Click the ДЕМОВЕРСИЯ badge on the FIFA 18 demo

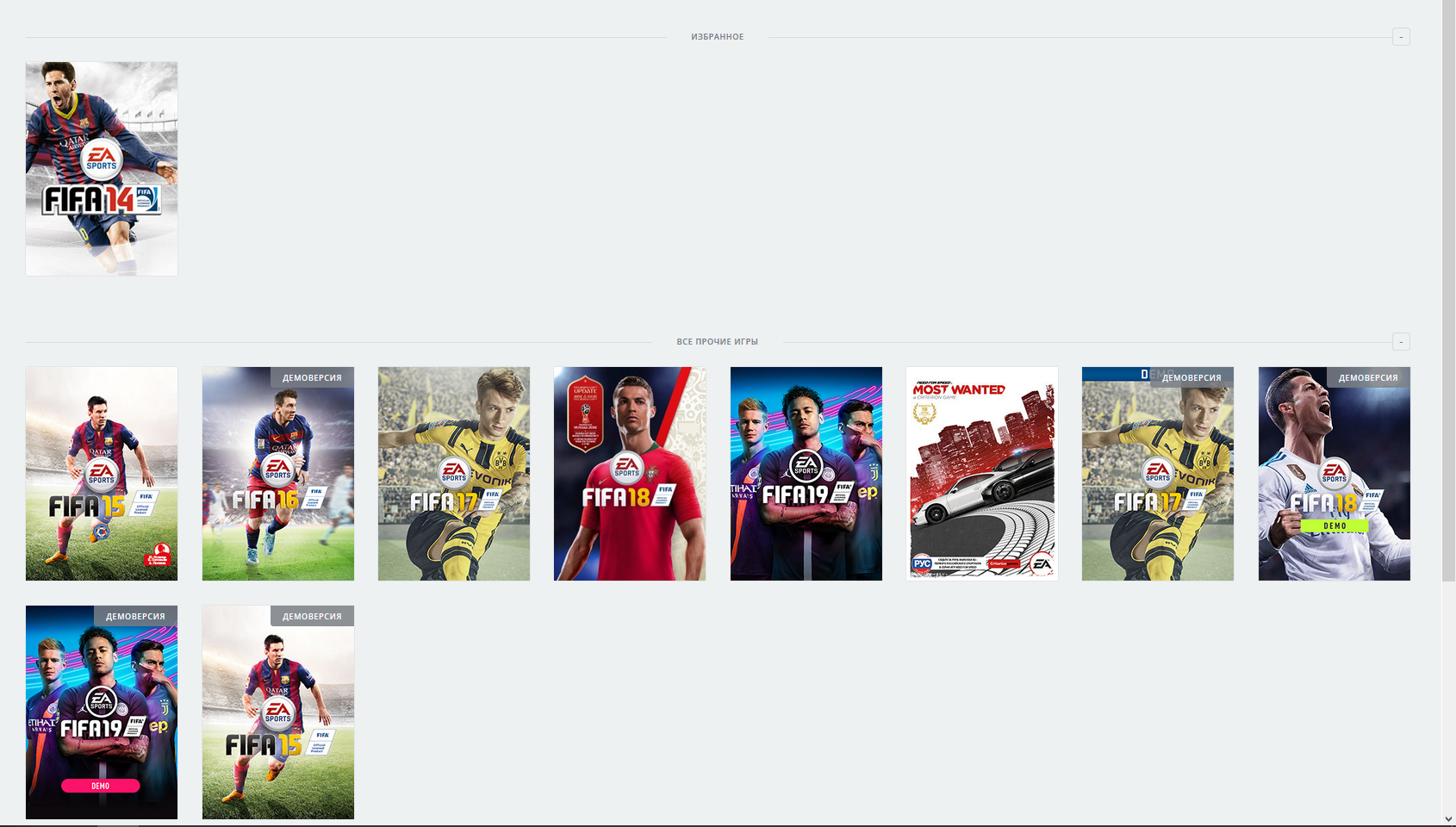pyautogui.click(x=1368, y=377)
